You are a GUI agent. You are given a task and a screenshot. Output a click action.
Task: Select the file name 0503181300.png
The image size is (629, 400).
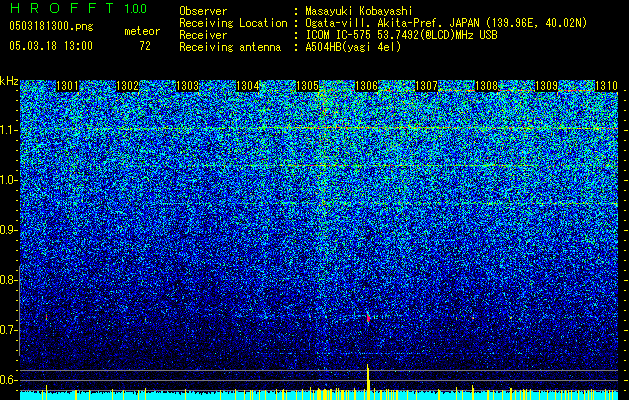pyautogui.click(x=51, y=26)
